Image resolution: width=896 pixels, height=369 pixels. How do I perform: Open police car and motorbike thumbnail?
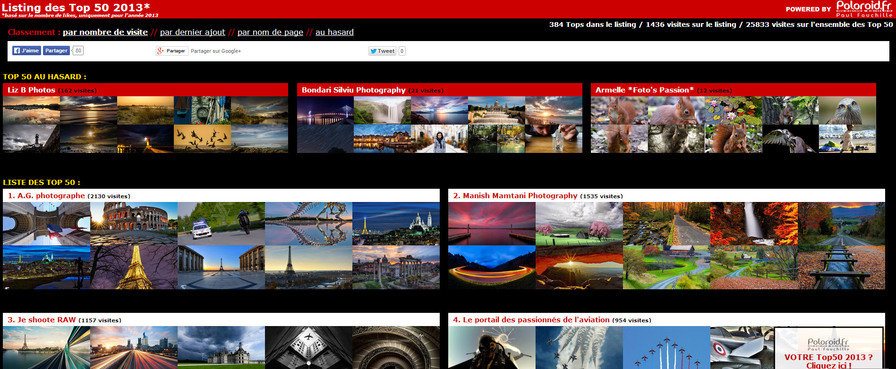click(x=221, y=223)
